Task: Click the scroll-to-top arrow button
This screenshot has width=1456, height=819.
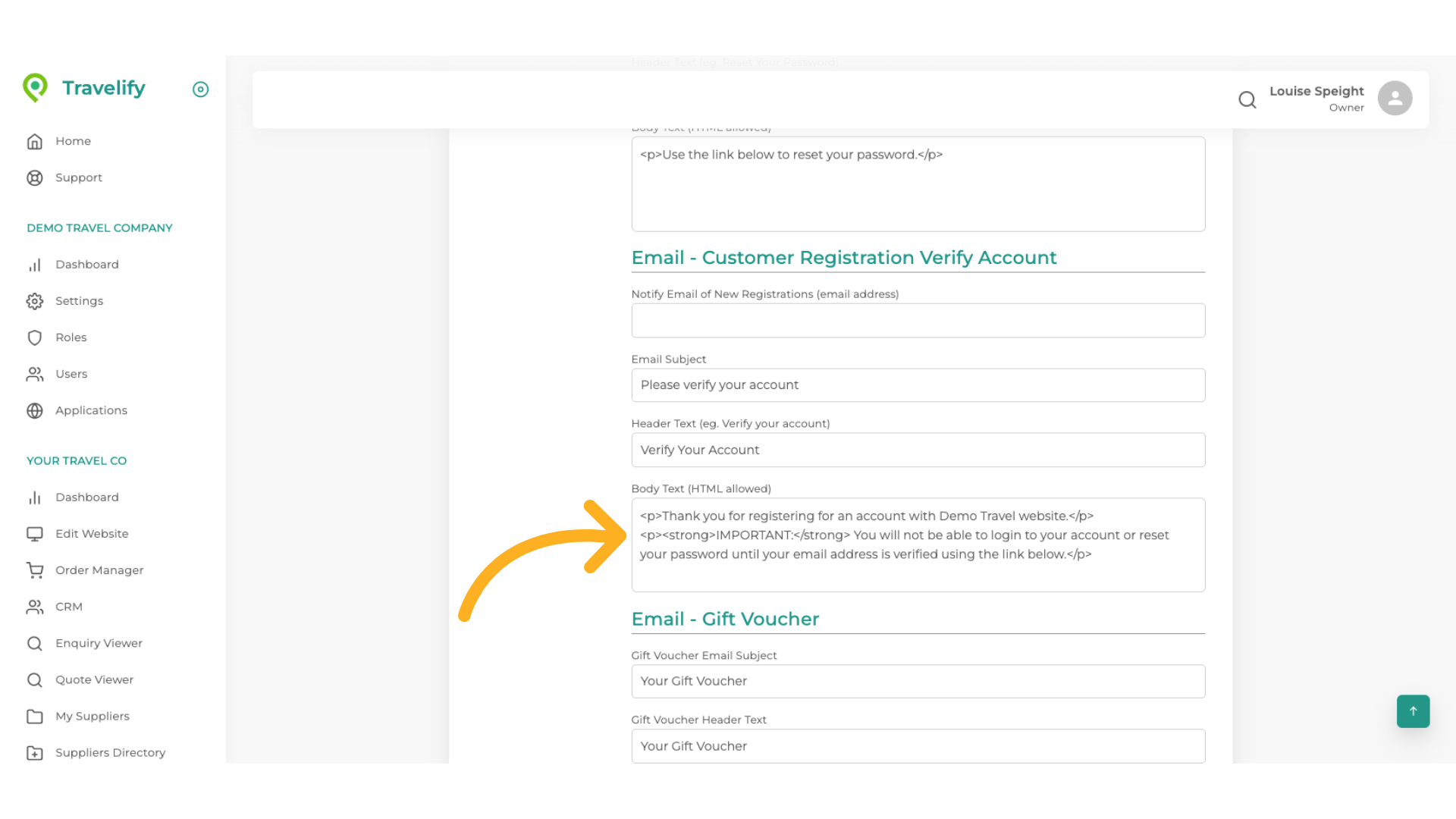Action: pyautogui.click(x=1413, y=711)
